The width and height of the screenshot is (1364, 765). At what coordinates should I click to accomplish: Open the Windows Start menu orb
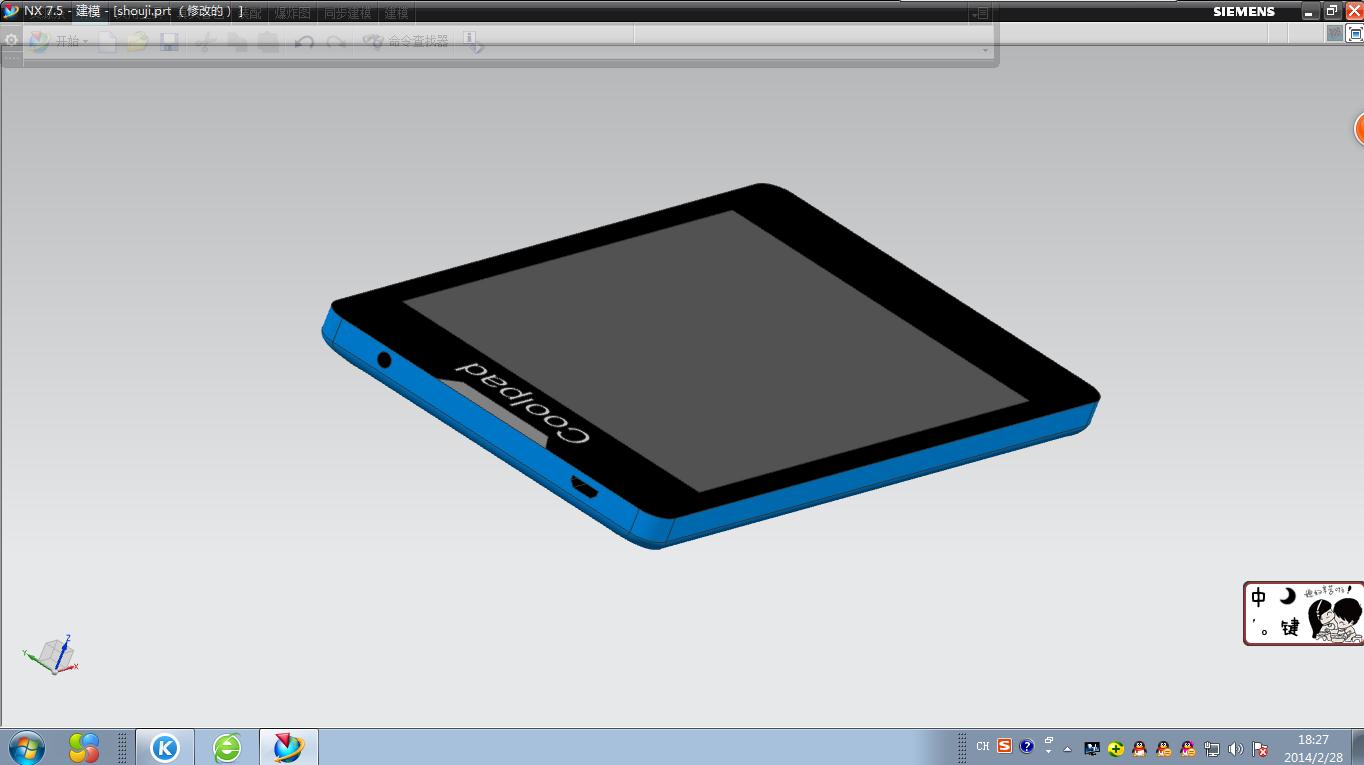point(25,747)
